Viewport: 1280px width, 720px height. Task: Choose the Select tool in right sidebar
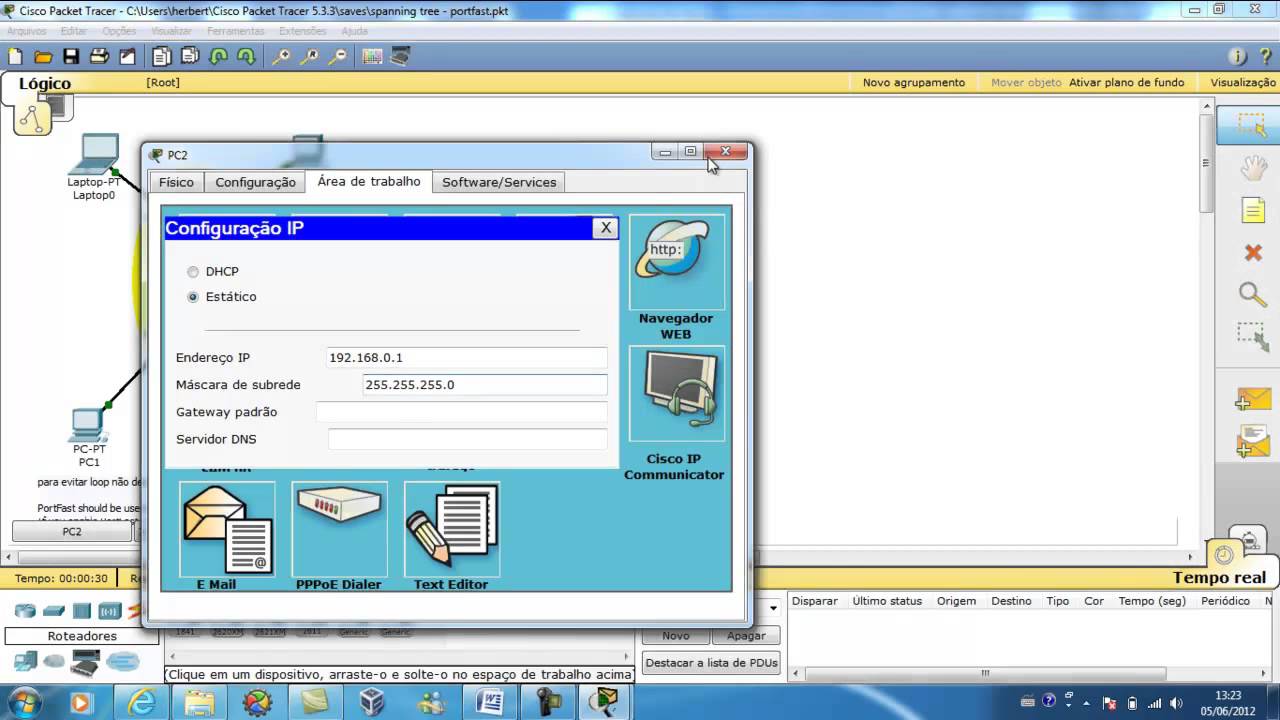coord(1252,125)
